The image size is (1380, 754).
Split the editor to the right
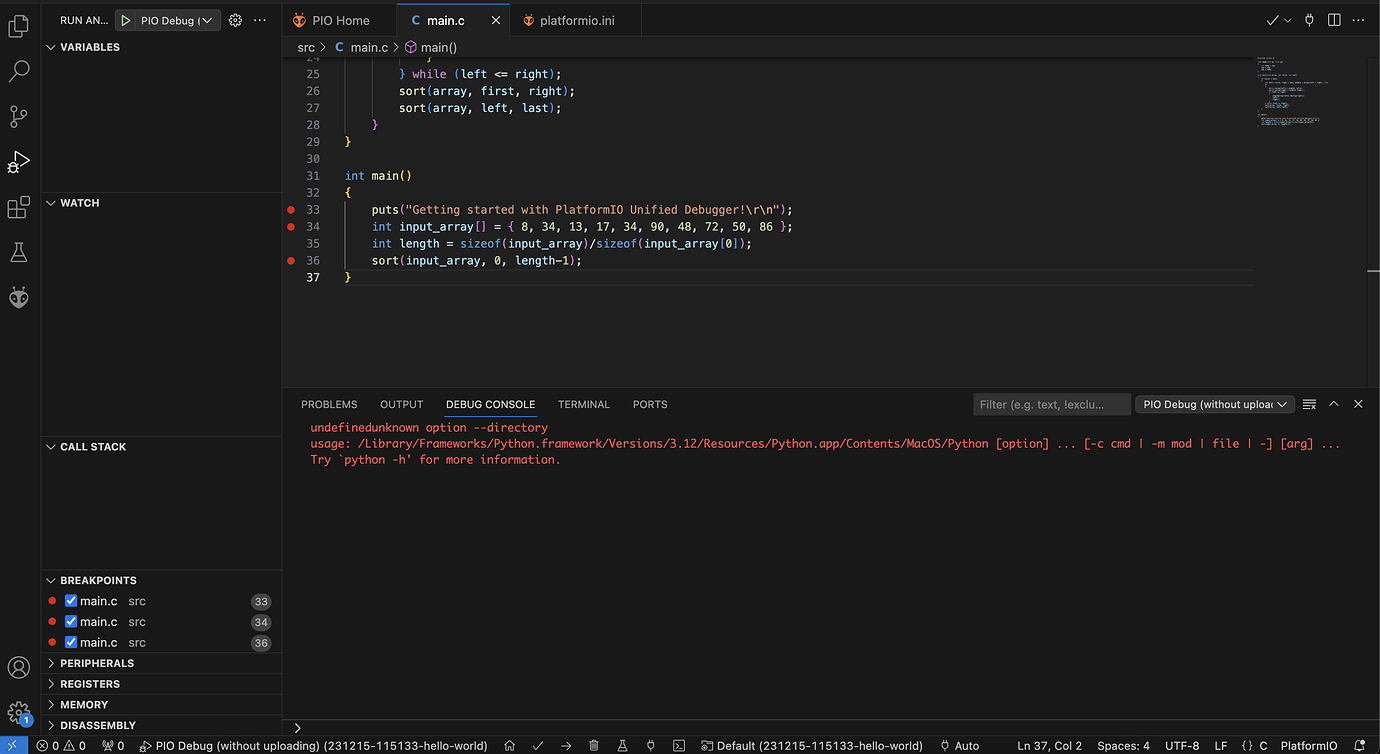1334,20
